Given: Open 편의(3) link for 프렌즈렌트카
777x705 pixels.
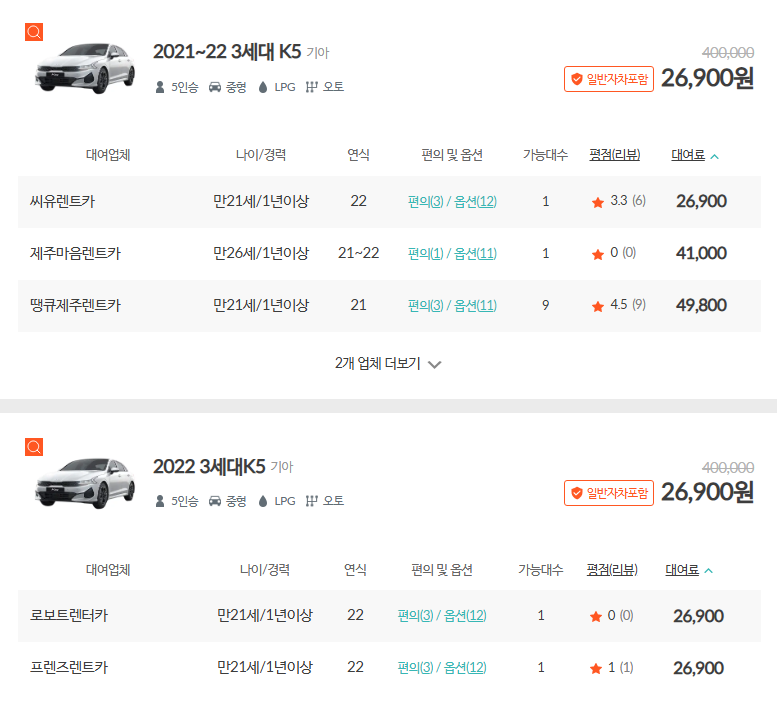Looking at the screenshot, I should [415, 668].
